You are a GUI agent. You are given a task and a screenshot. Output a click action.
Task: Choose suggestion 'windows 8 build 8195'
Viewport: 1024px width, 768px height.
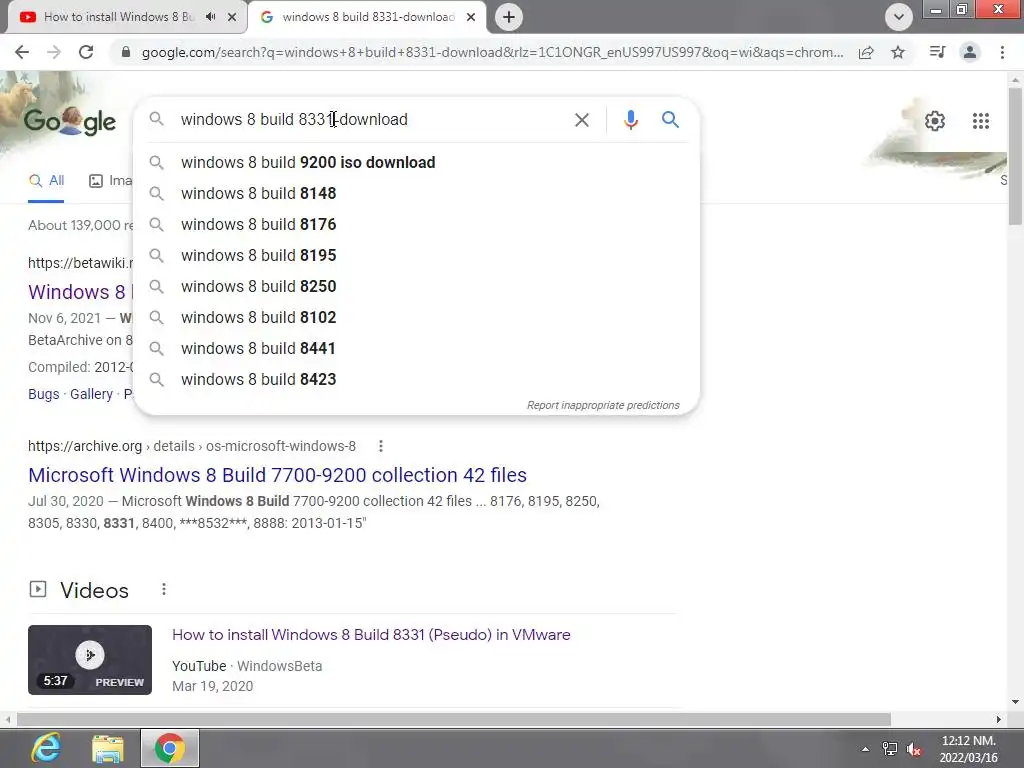pos(417,255)
